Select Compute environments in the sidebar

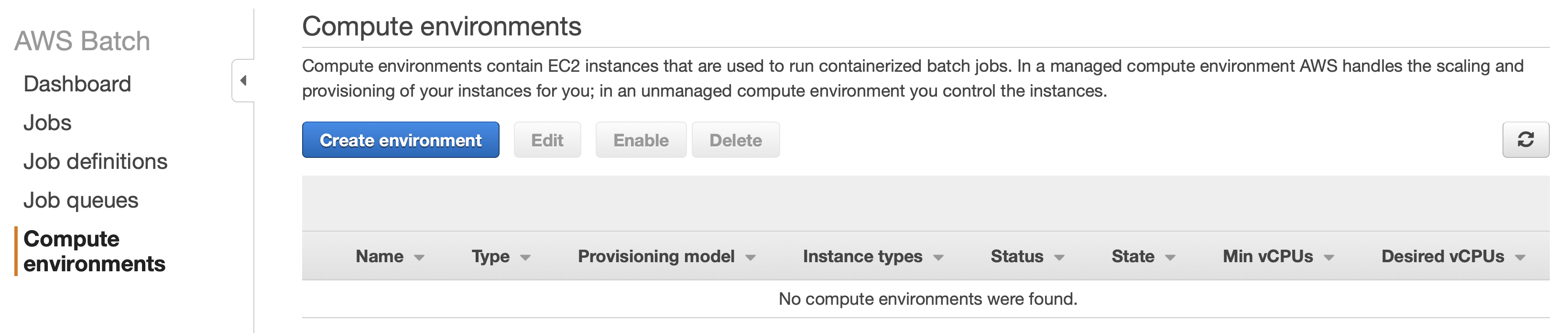coord(94,251)
